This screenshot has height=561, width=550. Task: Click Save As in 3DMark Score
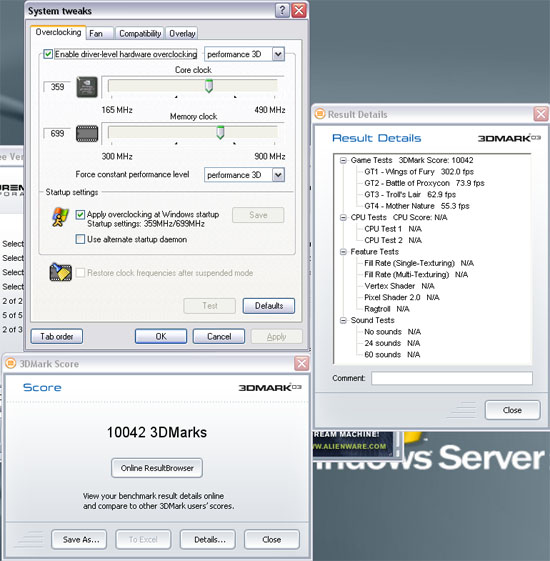coord(79,540)
